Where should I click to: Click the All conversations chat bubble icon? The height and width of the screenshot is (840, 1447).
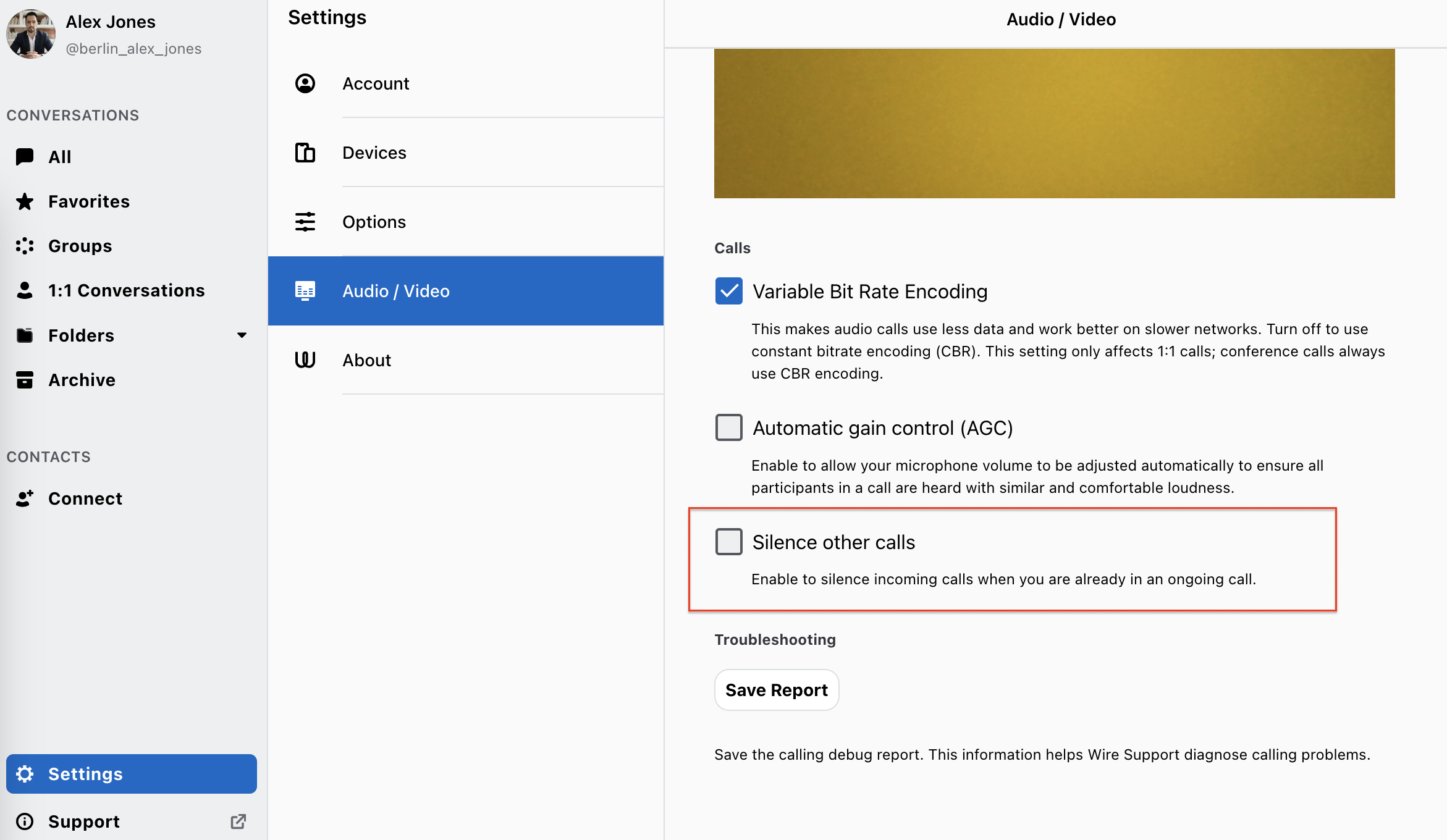[25, 157]
